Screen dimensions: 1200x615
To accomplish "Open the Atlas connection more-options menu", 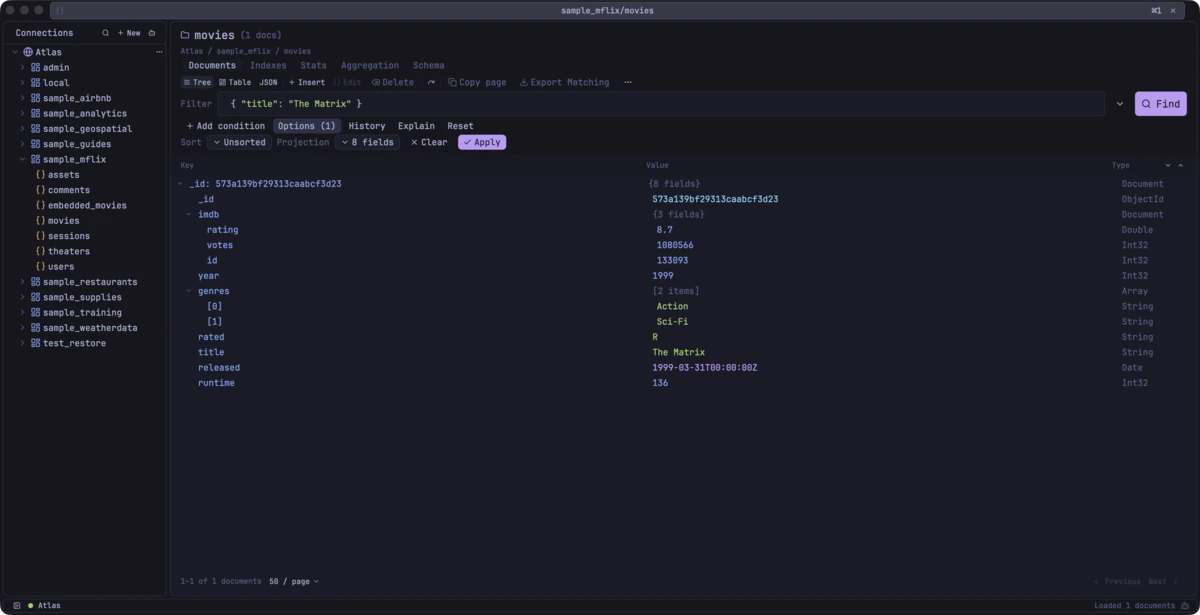I will coord(159,52).
